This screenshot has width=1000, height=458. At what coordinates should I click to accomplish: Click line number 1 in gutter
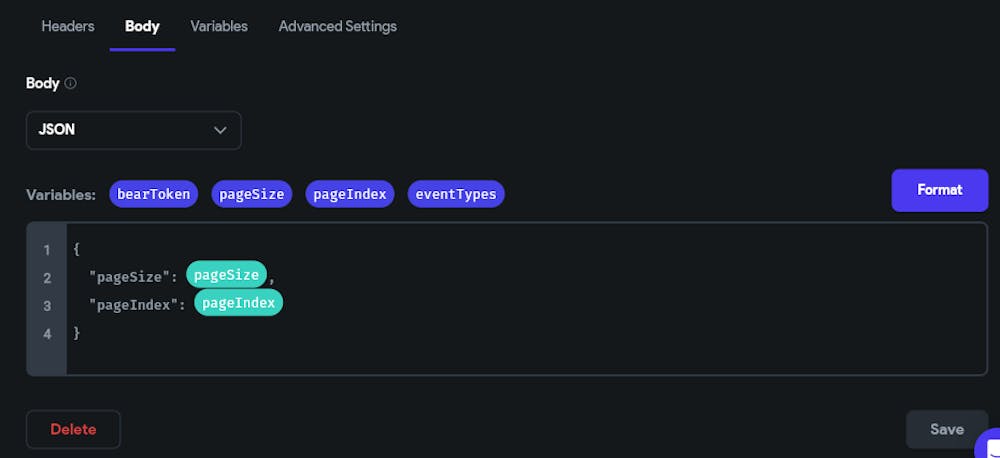click(47, 249)
